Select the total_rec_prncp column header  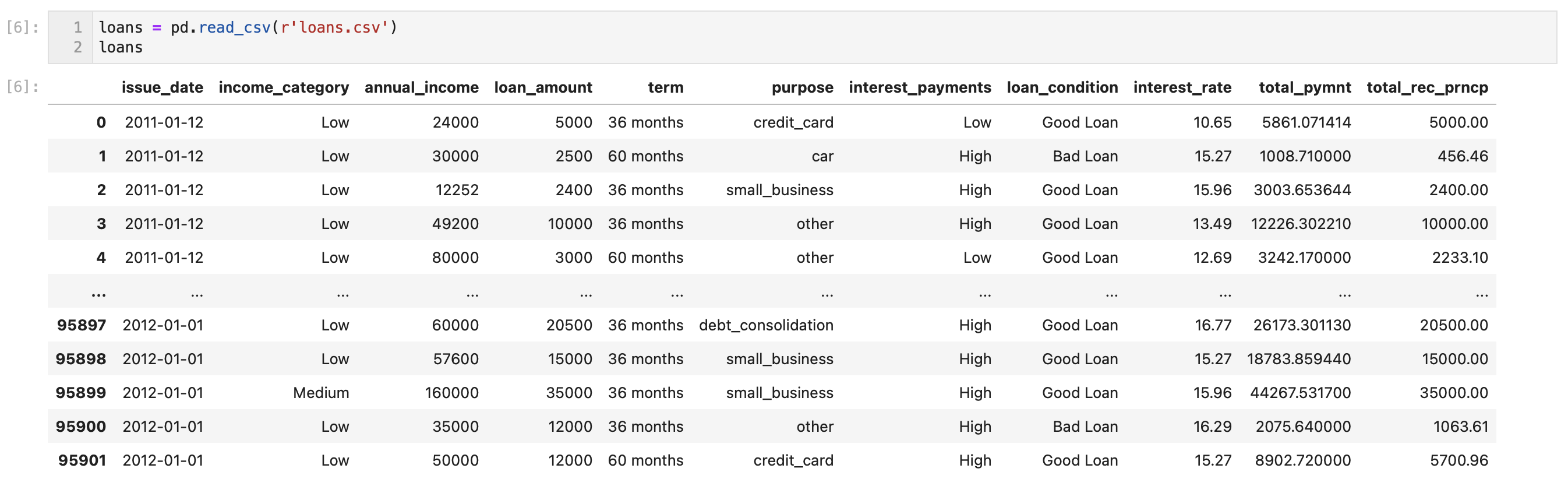coord(1427,87)
